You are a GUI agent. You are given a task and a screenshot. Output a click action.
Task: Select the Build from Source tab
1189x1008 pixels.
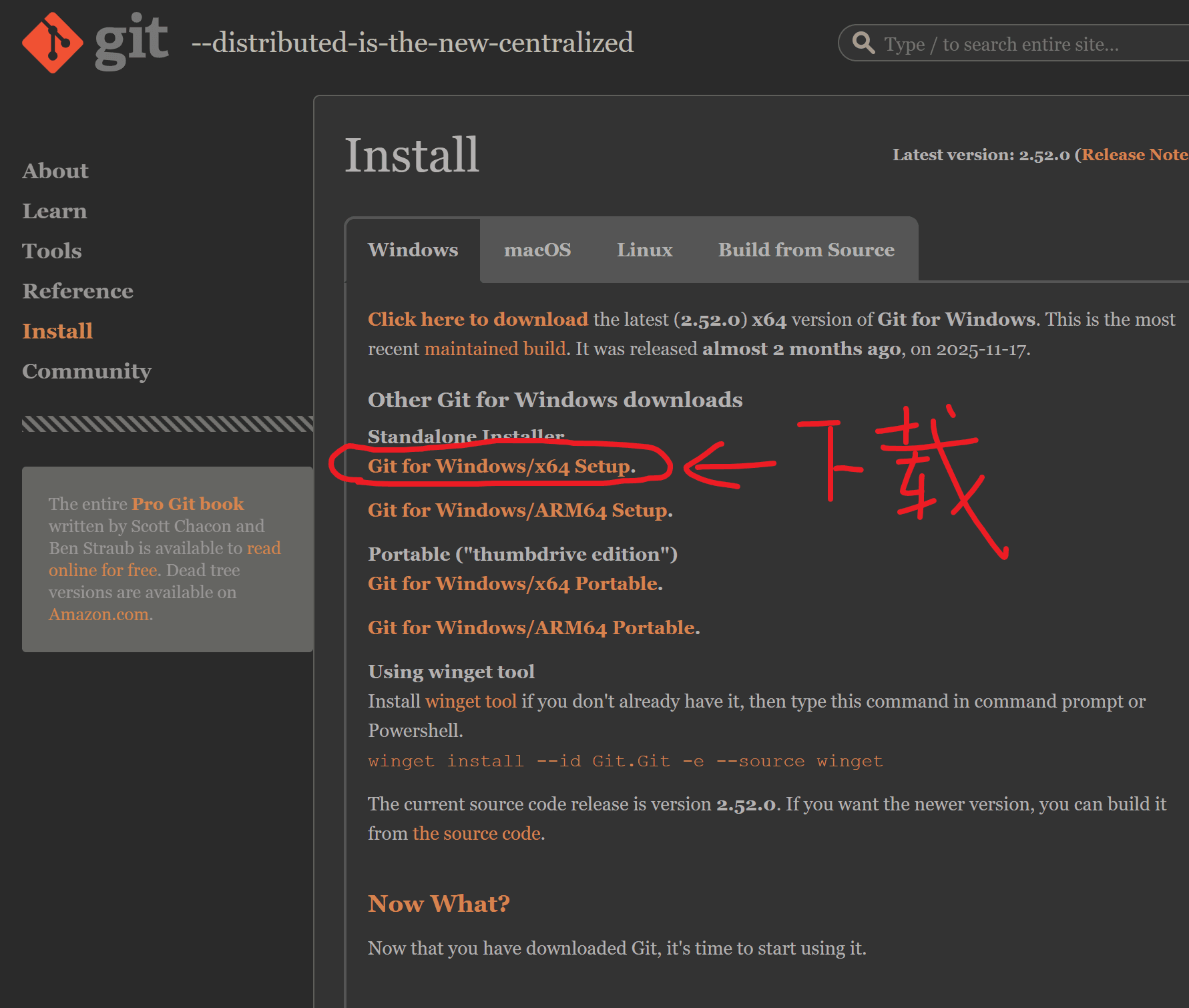(806, 250)
